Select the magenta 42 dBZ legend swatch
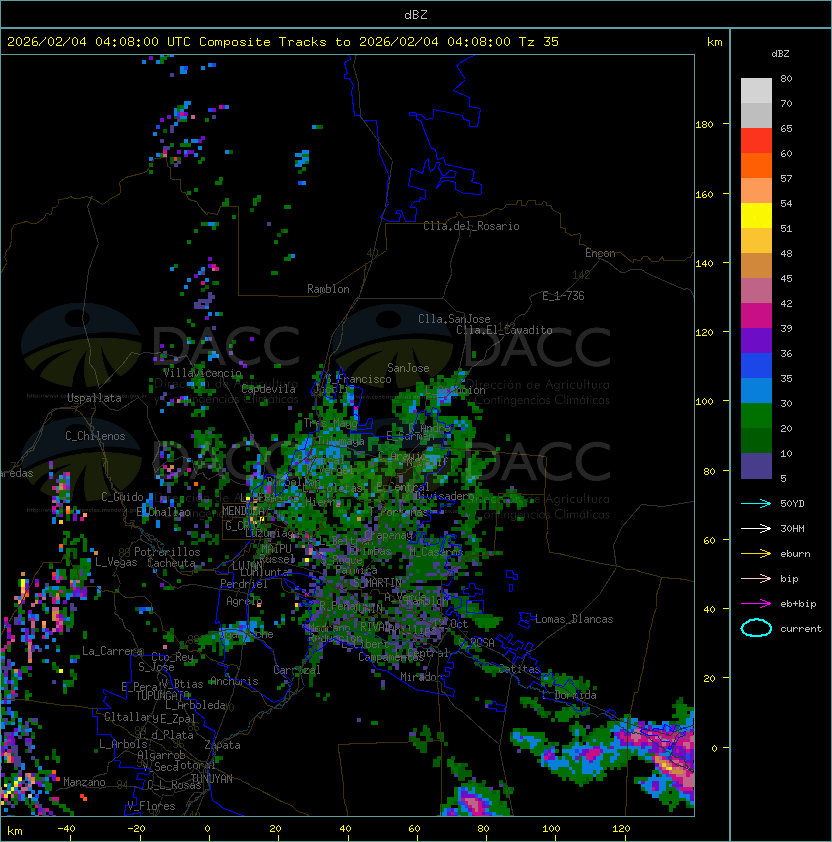 [756, 315]
